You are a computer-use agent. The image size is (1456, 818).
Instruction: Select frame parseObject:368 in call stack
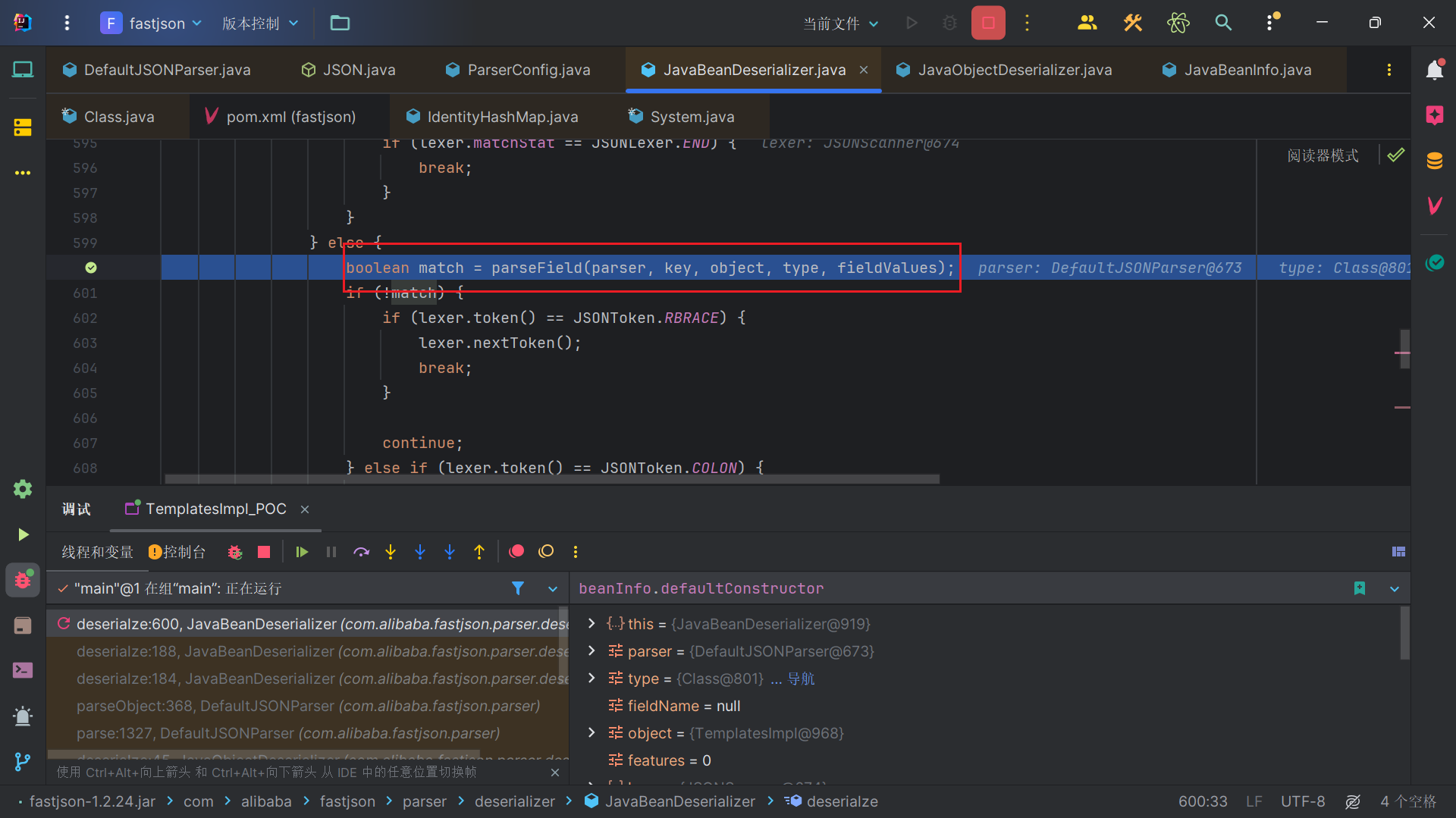point(309,706)
